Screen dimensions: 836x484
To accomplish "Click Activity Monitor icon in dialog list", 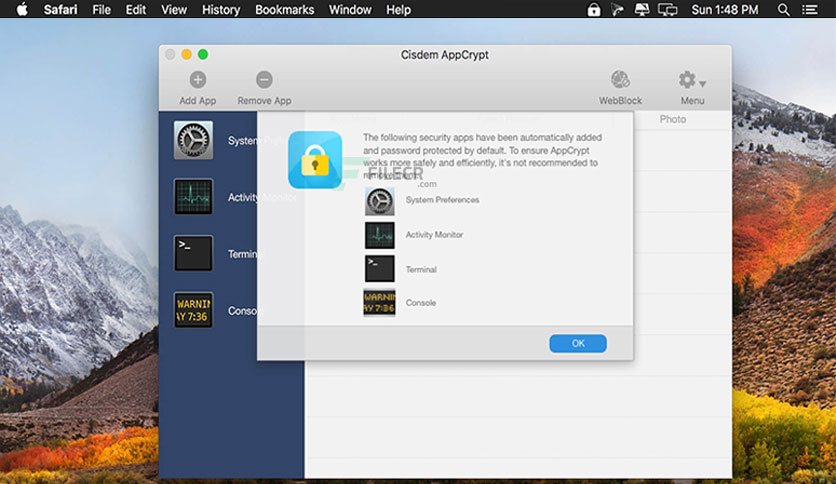I will click(380, 235).
